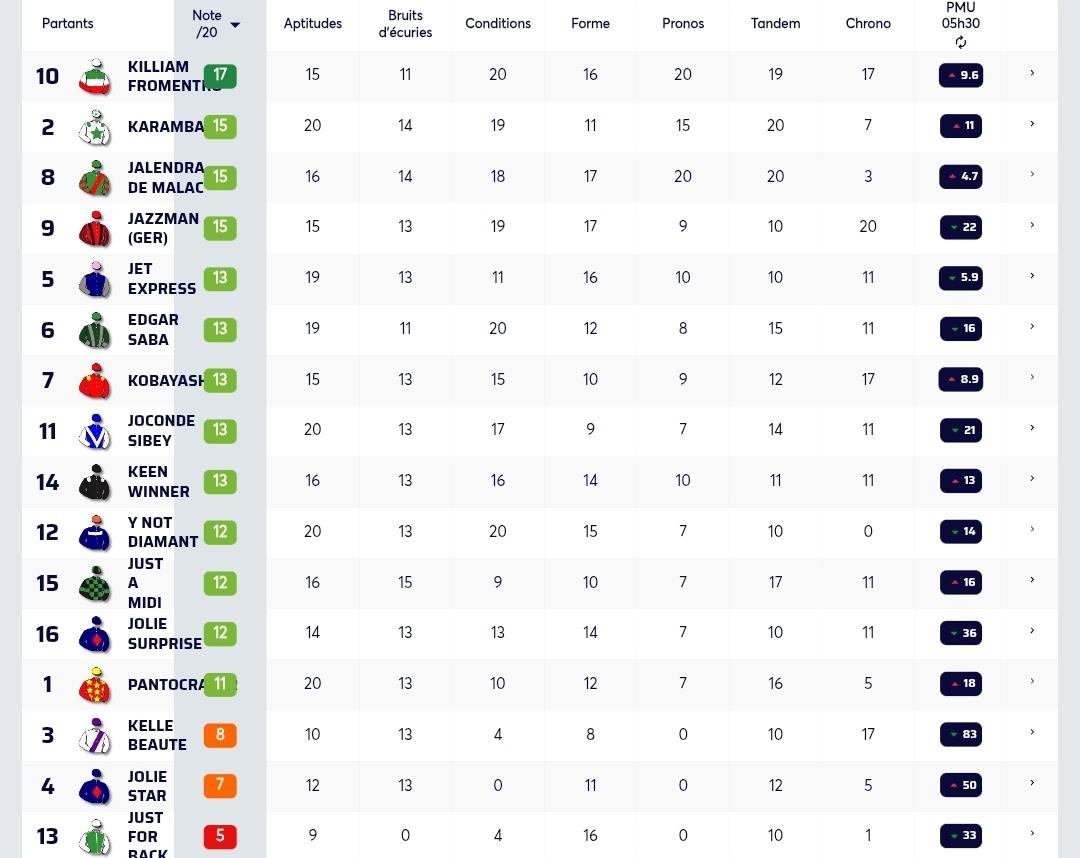Expand row arrow for Killiam Fromentro
Image resolution: width=1080 pixels, height=858 pixels.
pos(1032,73)
